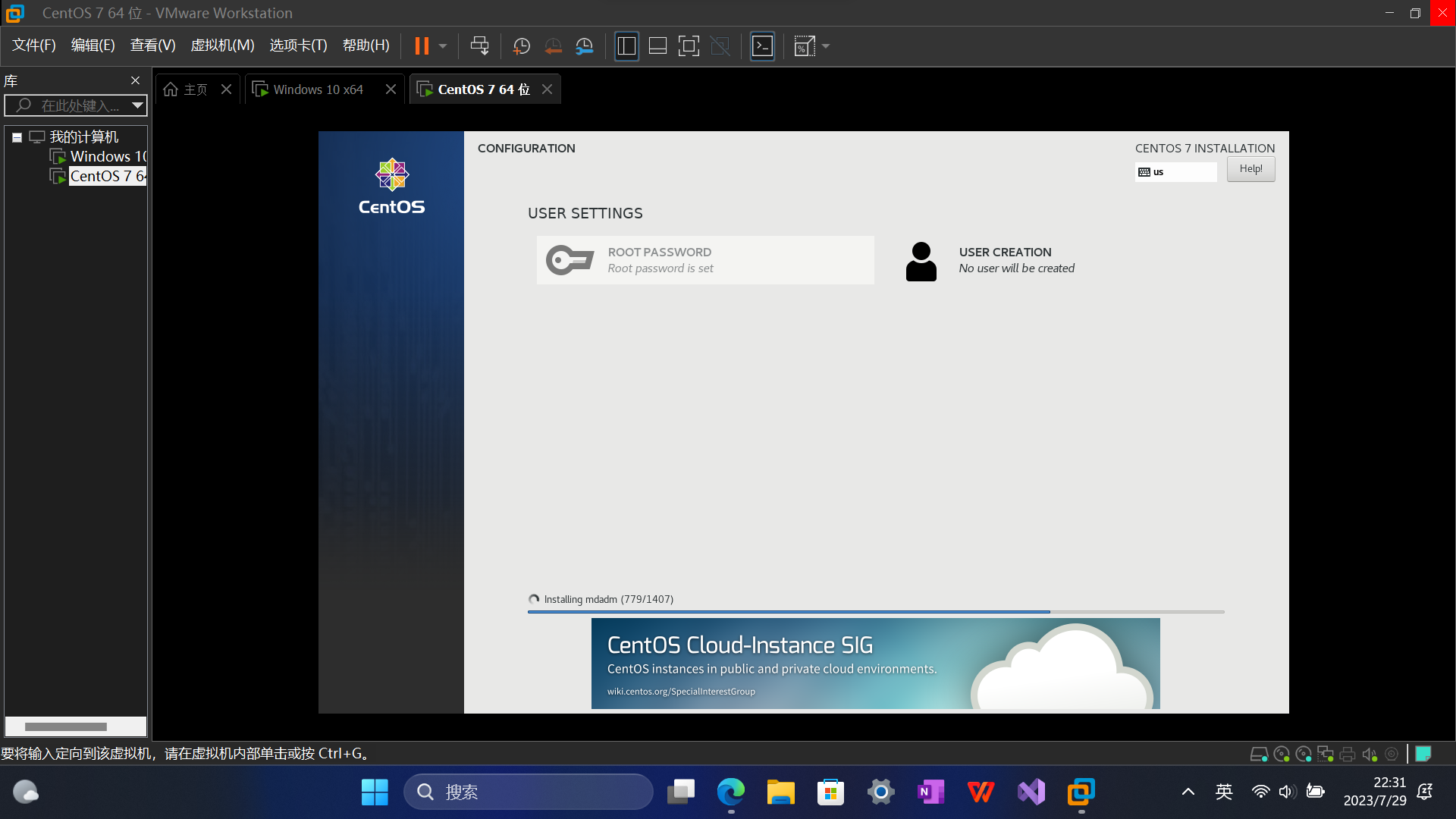Click the Root Password key icon
1456x819 pixels.
tap(570, 260)
